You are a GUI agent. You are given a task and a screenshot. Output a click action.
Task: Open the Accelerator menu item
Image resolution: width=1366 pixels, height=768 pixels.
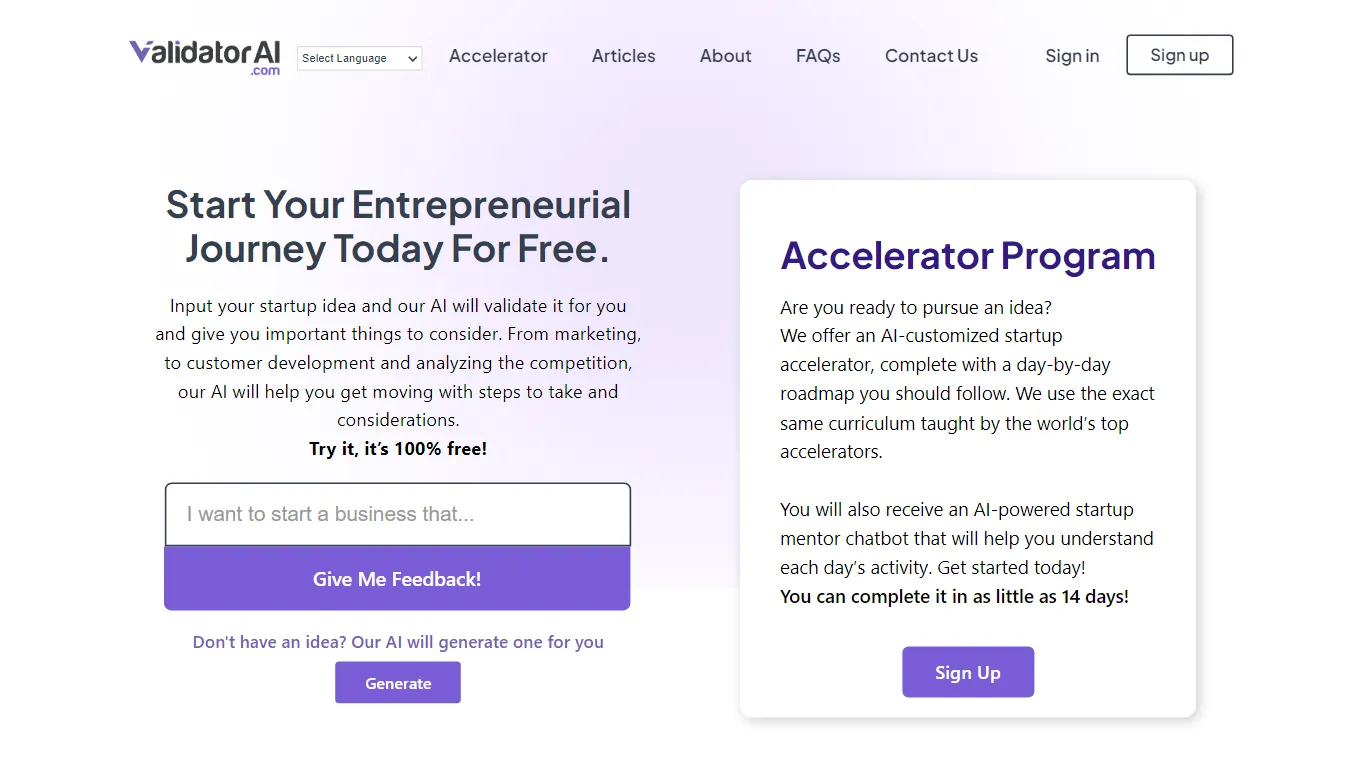click(498, 56)
